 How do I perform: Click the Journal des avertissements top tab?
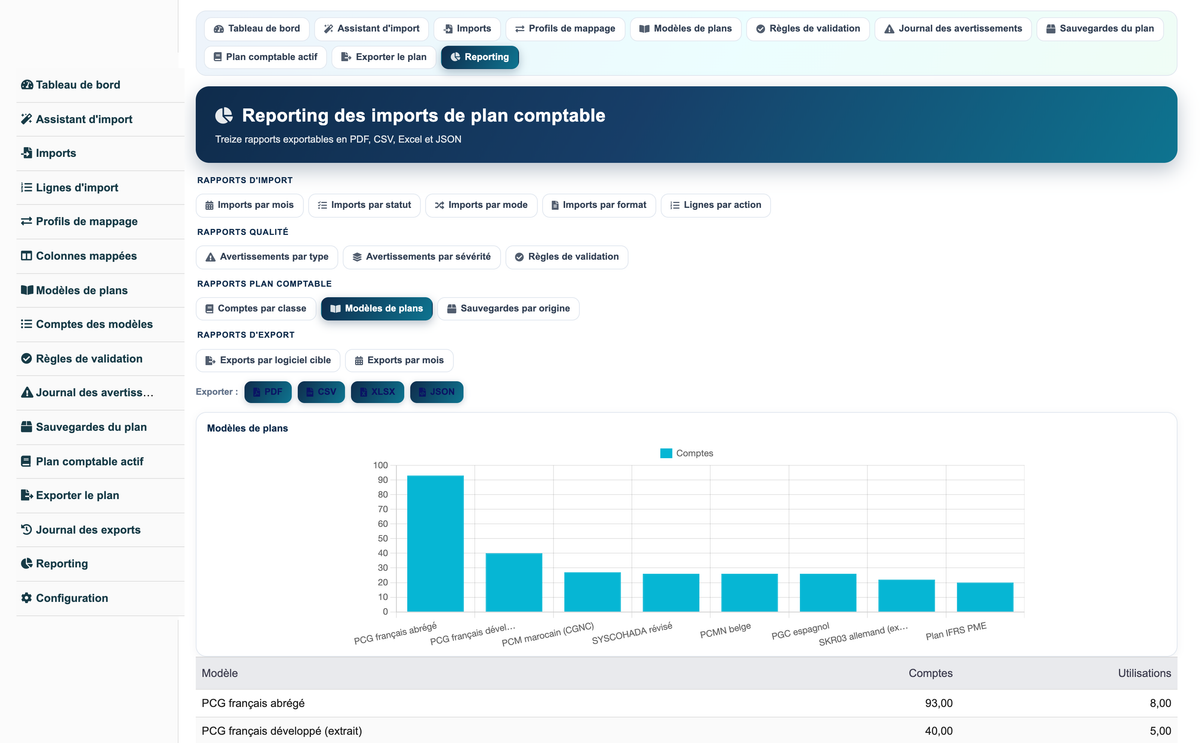coord(953,29)
